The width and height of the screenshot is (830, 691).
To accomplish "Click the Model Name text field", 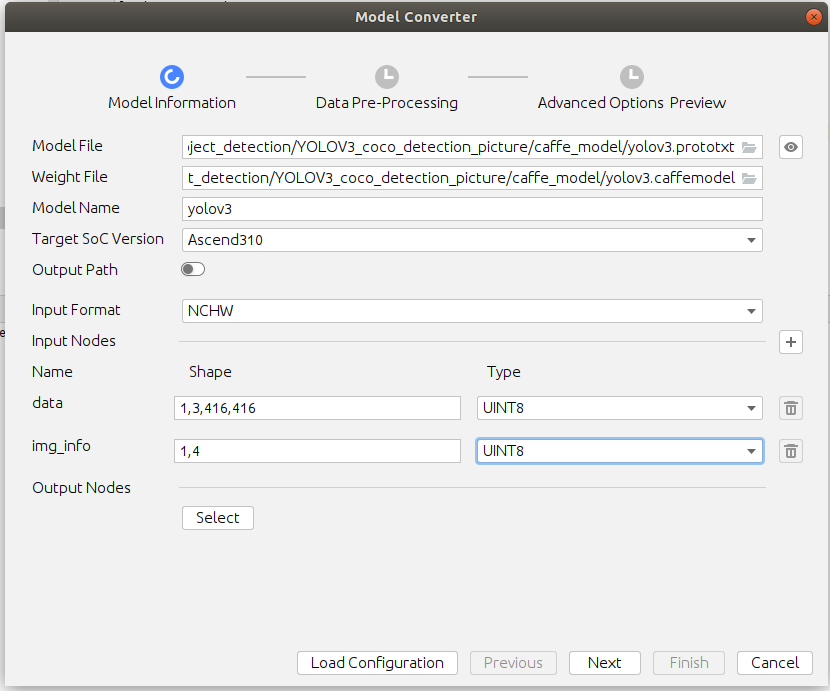I will coord(473,209).
